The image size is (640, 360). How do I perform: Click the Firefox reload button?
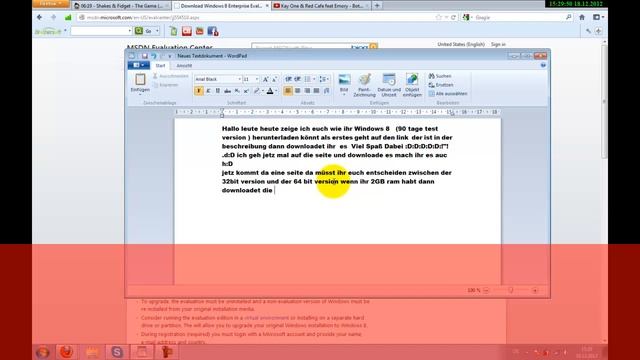pyautogui.click(x=453, y=18)
